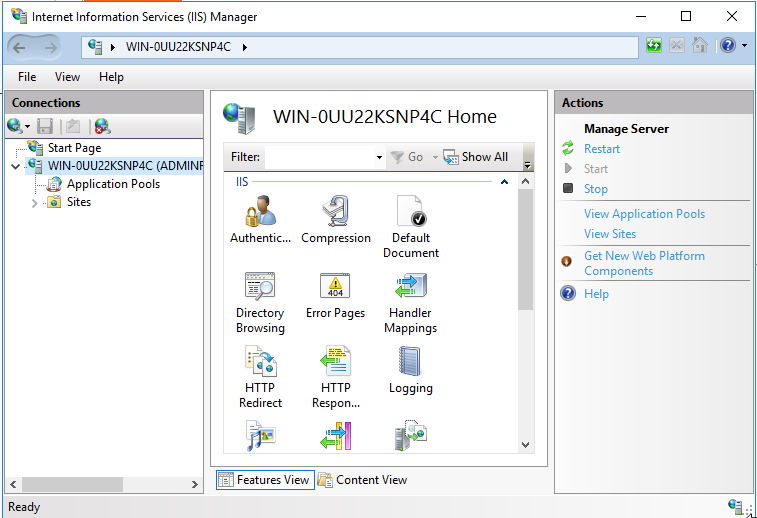Open the Help menu
This screenshot has height=518, width=757.
click(x=111, y=77)
